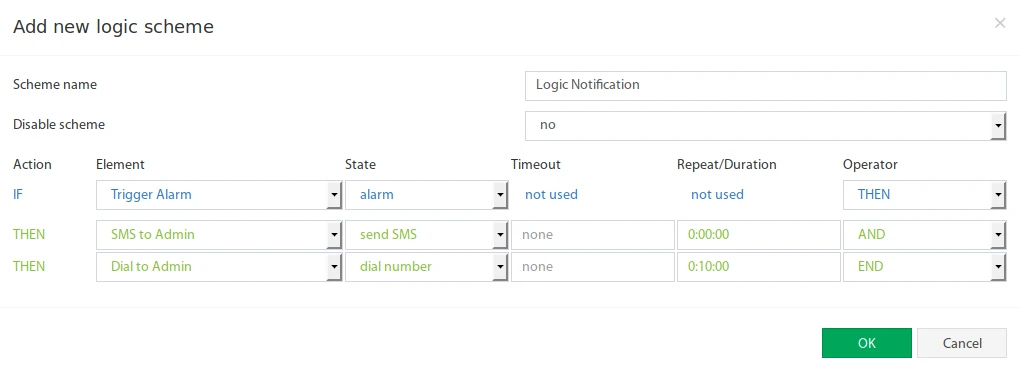1020x371 pixels.
Task: Click timeout field in SMS to Admin row
Action: pos(593,234)
